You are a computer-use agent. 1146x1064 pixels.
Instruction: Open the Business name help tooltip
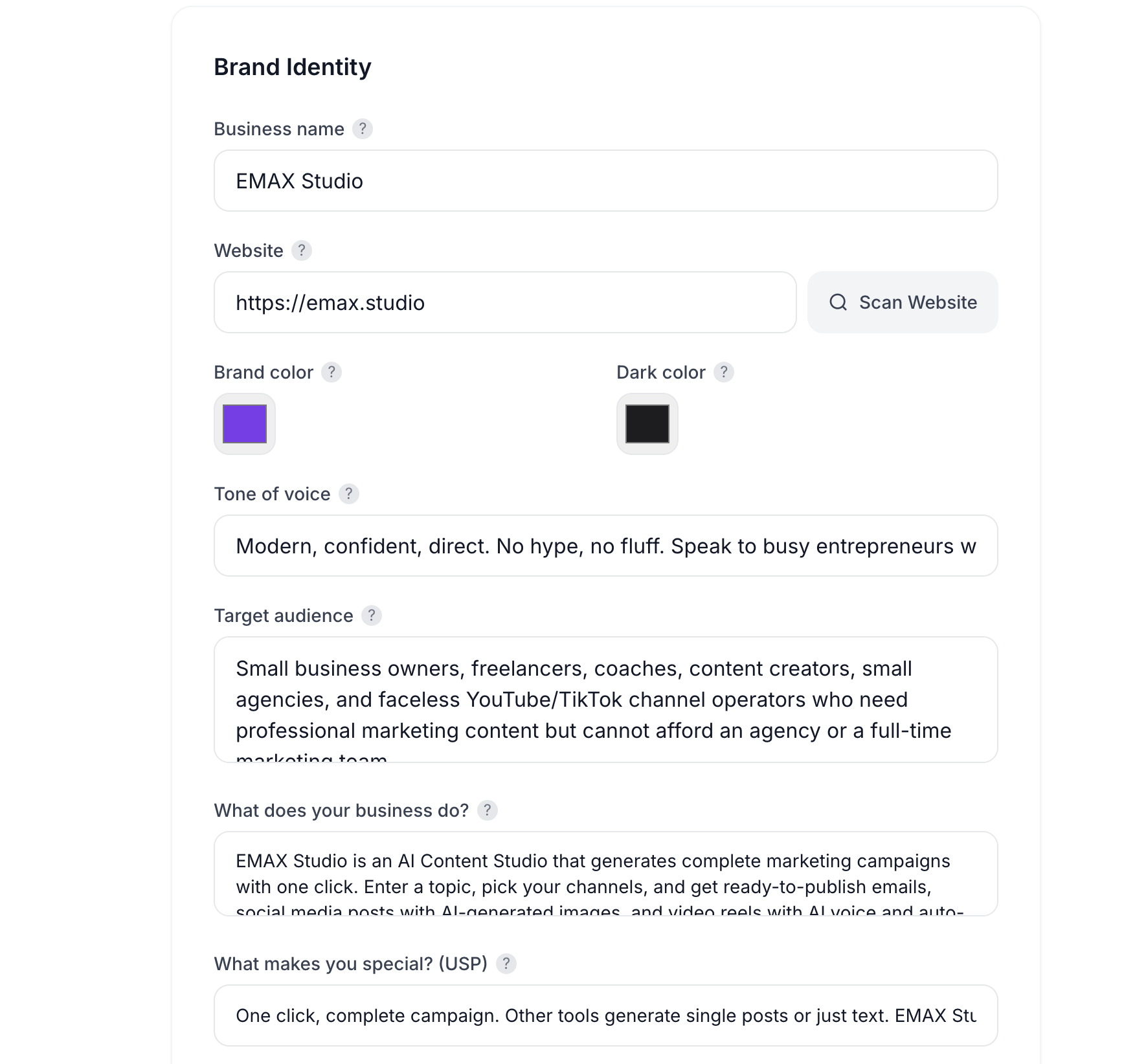pyautogui.click(x=363, y=129)
